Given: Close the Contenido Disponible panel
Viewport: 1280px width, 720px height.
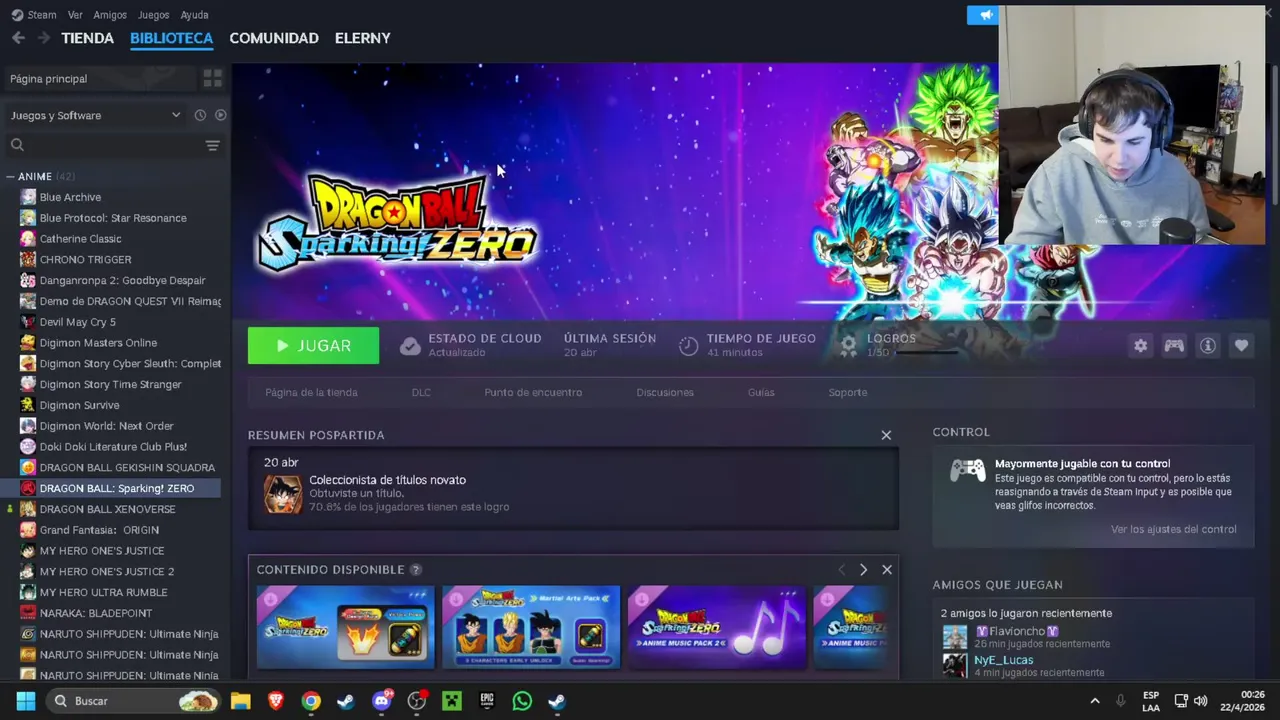Looking at the screenshot, I should click(887, 570).
